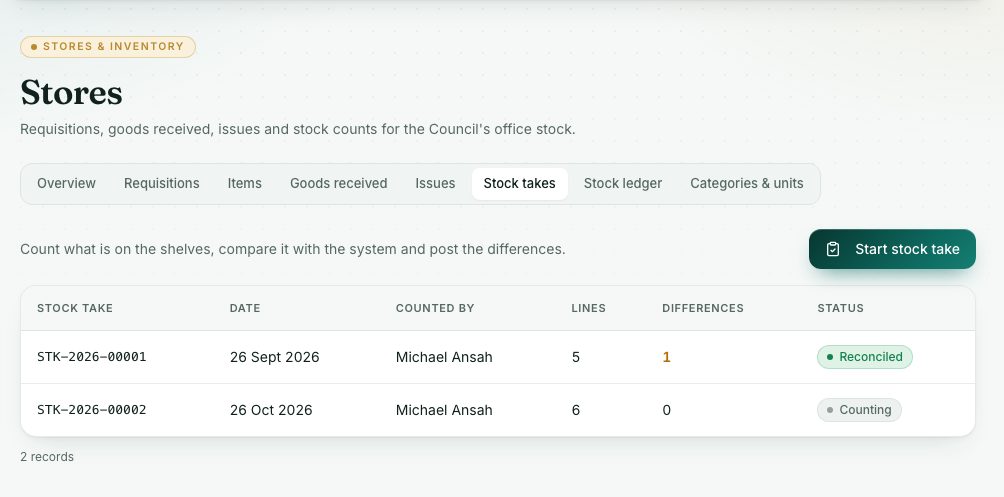Click the 2 records count text
Viewport: 1004px width, 497px height.
(x=47, y=457)
